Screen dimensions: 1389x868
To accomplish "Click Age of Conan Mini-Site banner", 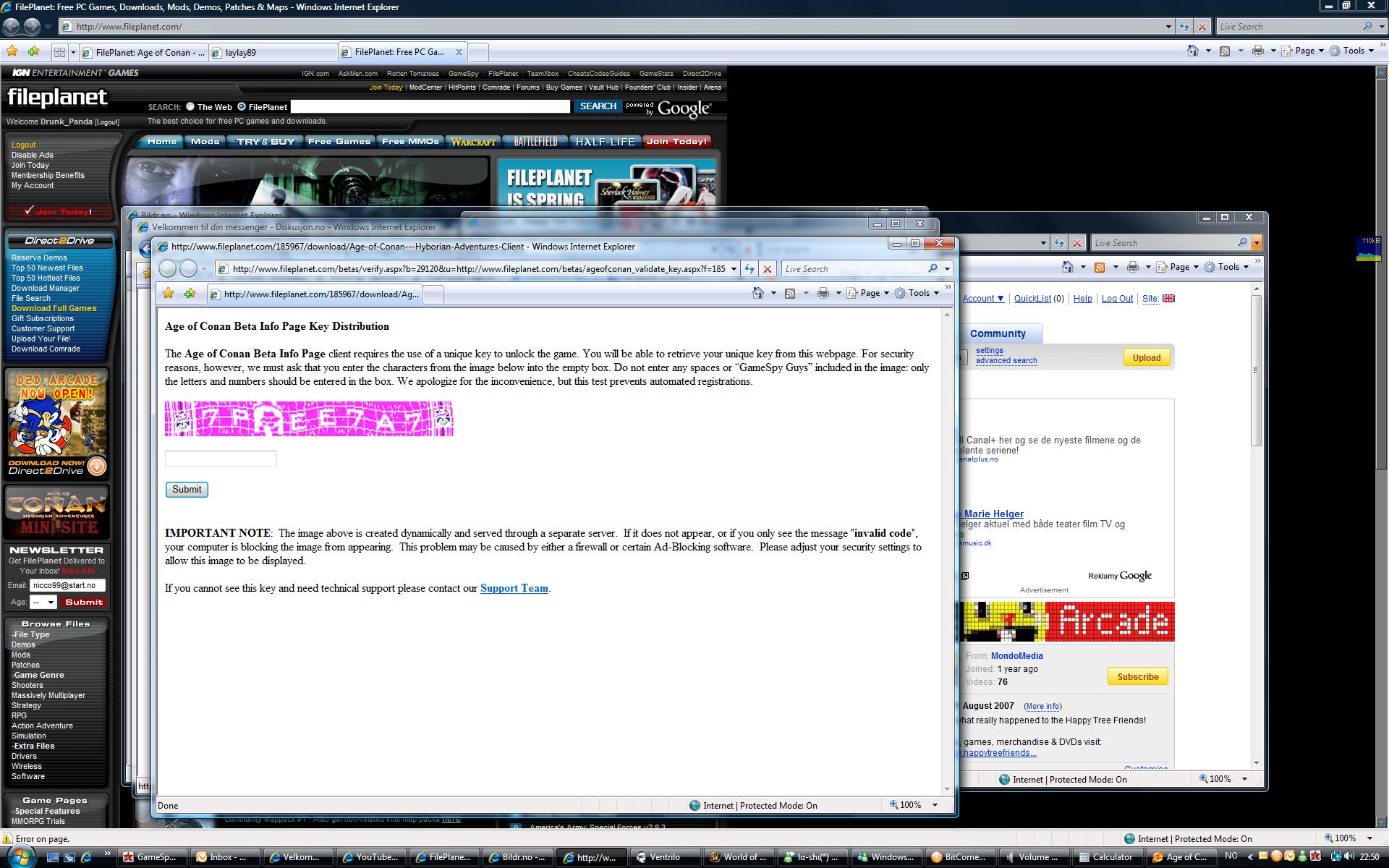I will (57, 512).
